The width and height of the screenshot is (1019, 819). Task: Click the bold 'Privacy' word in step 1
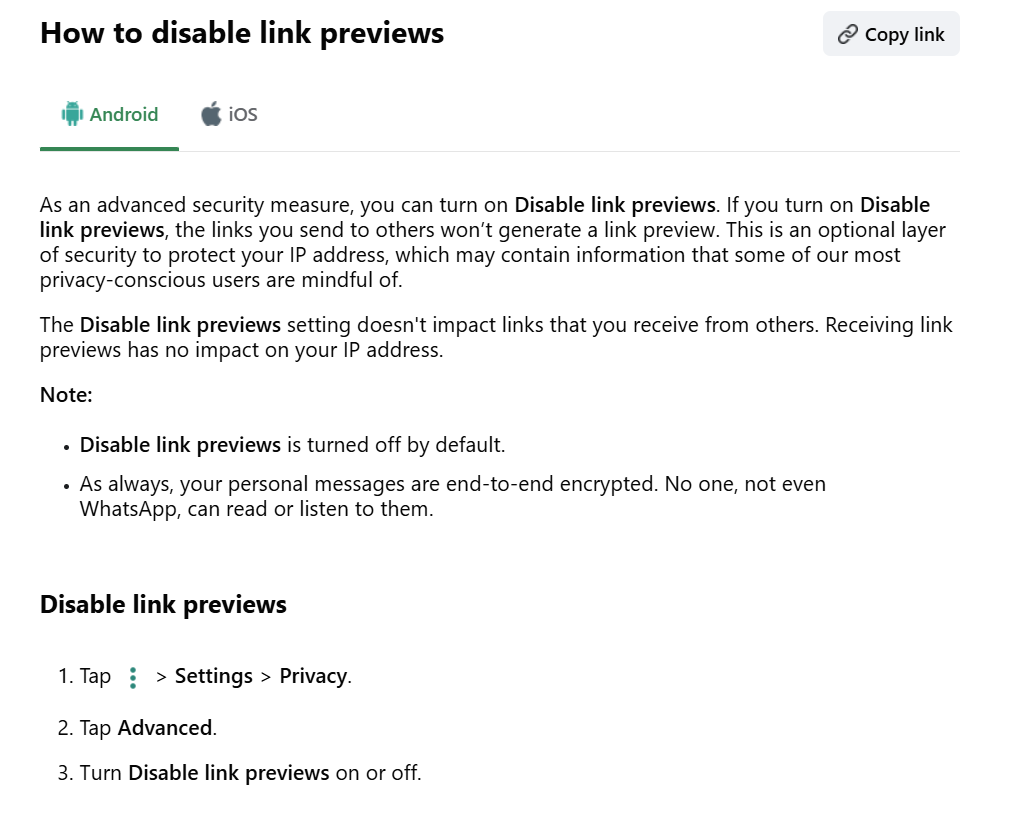click(313, 676)
